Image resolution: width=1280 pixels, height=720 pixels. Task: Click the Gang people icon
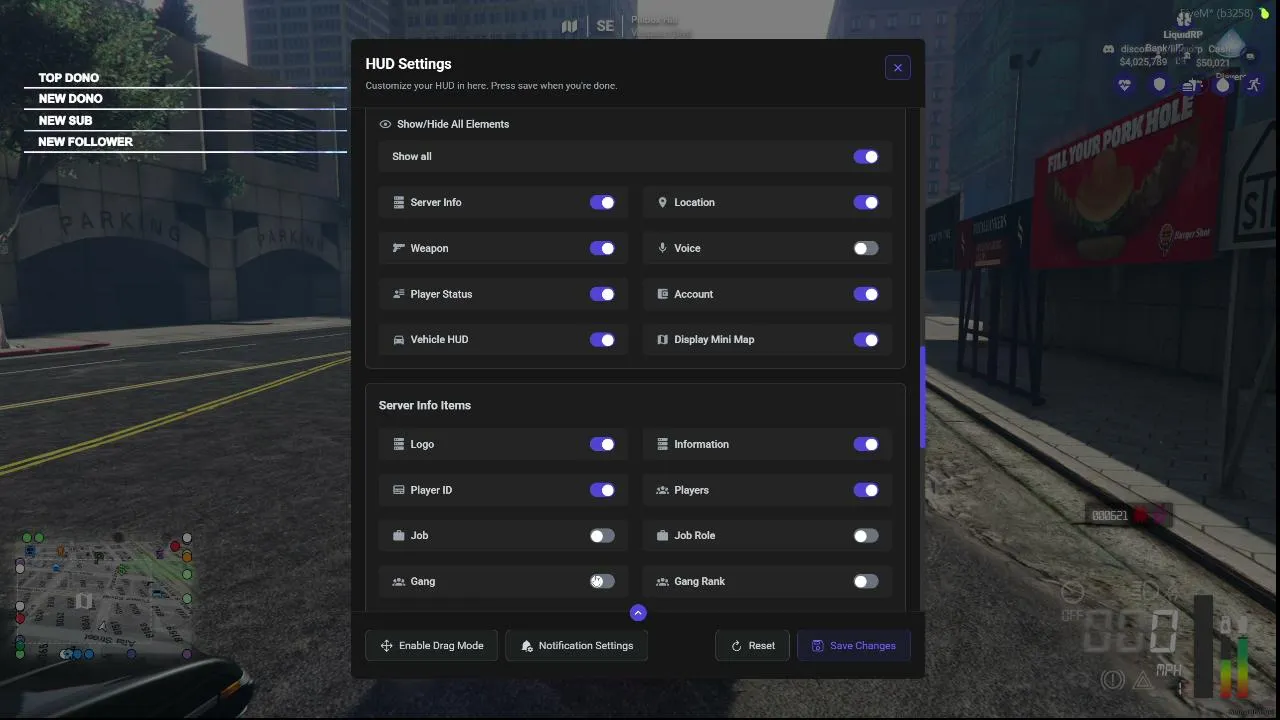click(x=399, y=581)
